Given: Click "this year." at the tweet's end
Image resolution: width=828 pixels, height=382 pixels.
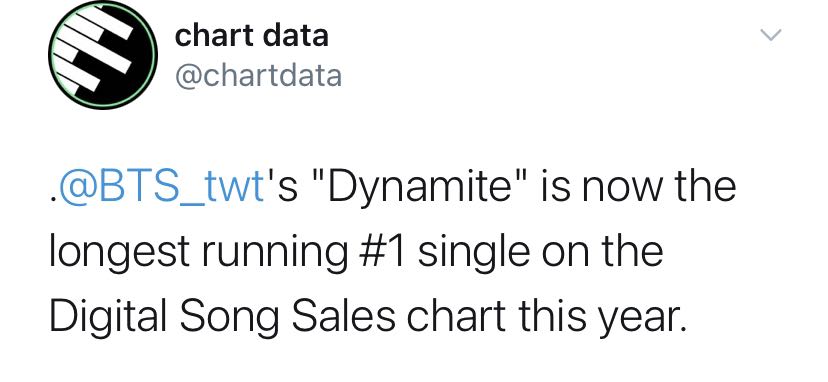Looking at the screenshot, I should (x=602, y=316).
